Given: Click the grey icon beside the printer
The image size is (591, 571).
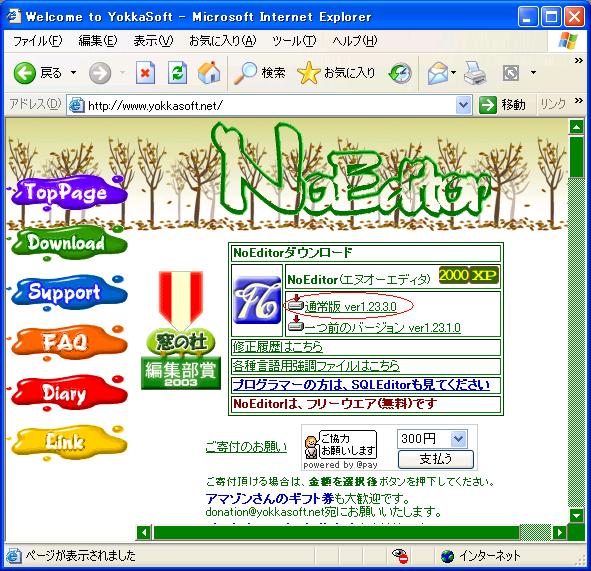Looking at the screenshot, I should pyautogui.click(x=511, y=73).
